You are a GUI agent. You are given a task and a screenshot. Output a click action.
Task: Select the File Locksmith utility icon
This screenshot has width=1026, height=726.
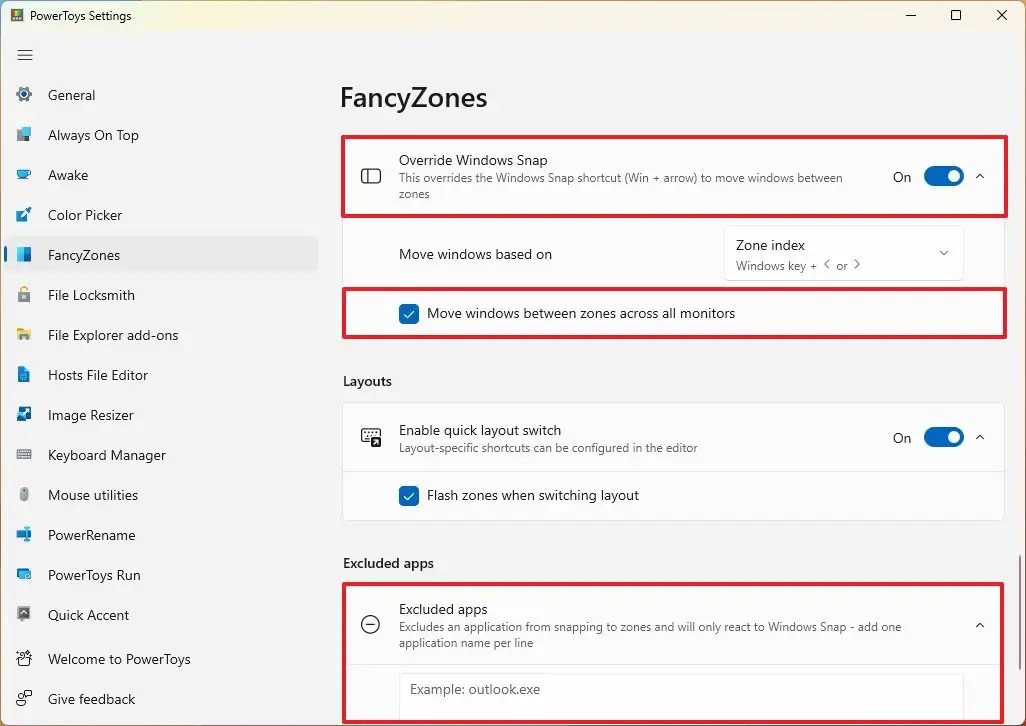tap(23, 295)
